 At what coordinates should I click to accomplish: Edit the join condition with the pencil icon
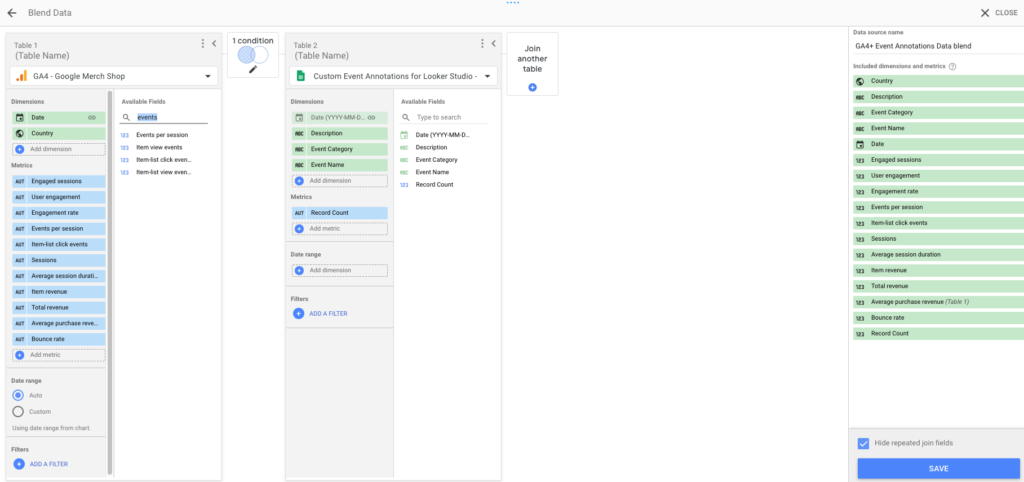pyautogui.click(x=253, y=69)
